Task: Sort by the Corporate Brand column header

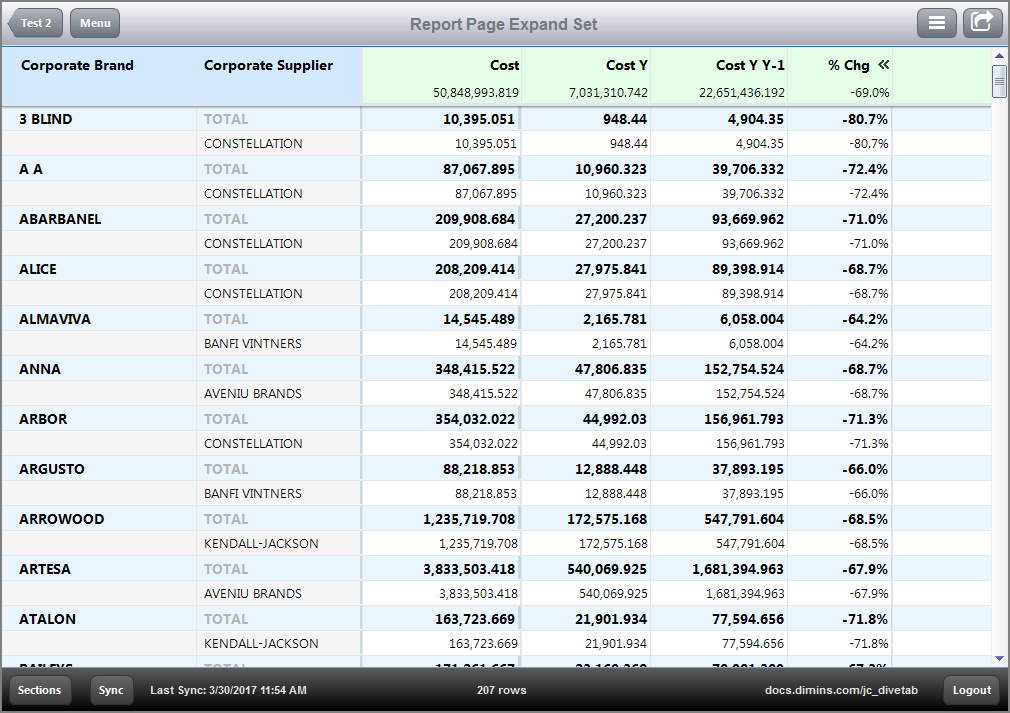Action: pyautogui.click(x=77, y=65)
